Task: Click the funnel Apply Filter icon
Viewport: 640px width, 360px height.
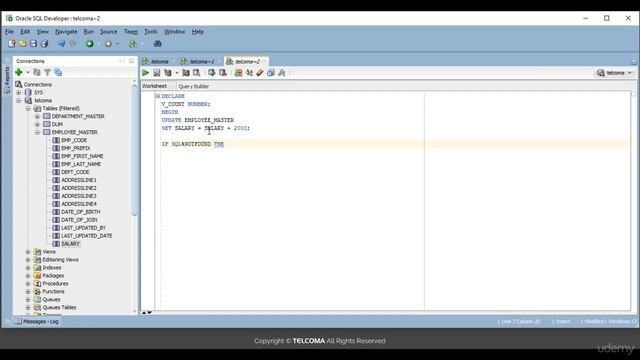Action: [47, 72]
